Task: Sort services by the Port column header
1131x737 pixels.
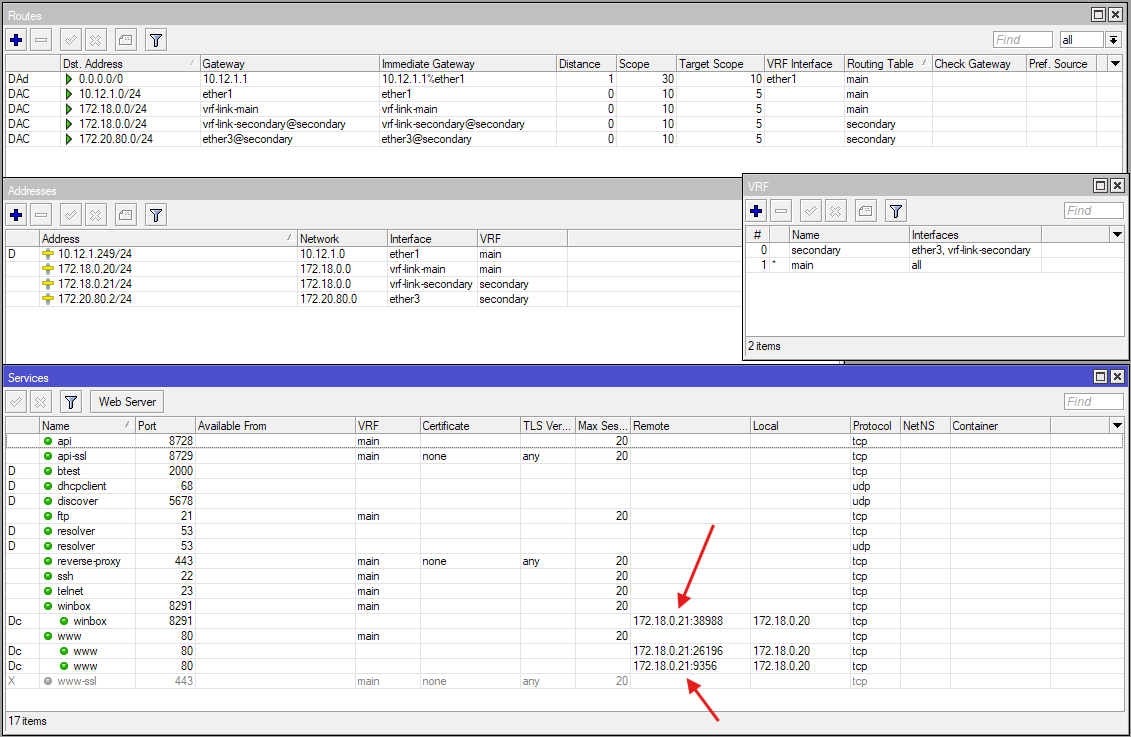Action: coord(165,425)
